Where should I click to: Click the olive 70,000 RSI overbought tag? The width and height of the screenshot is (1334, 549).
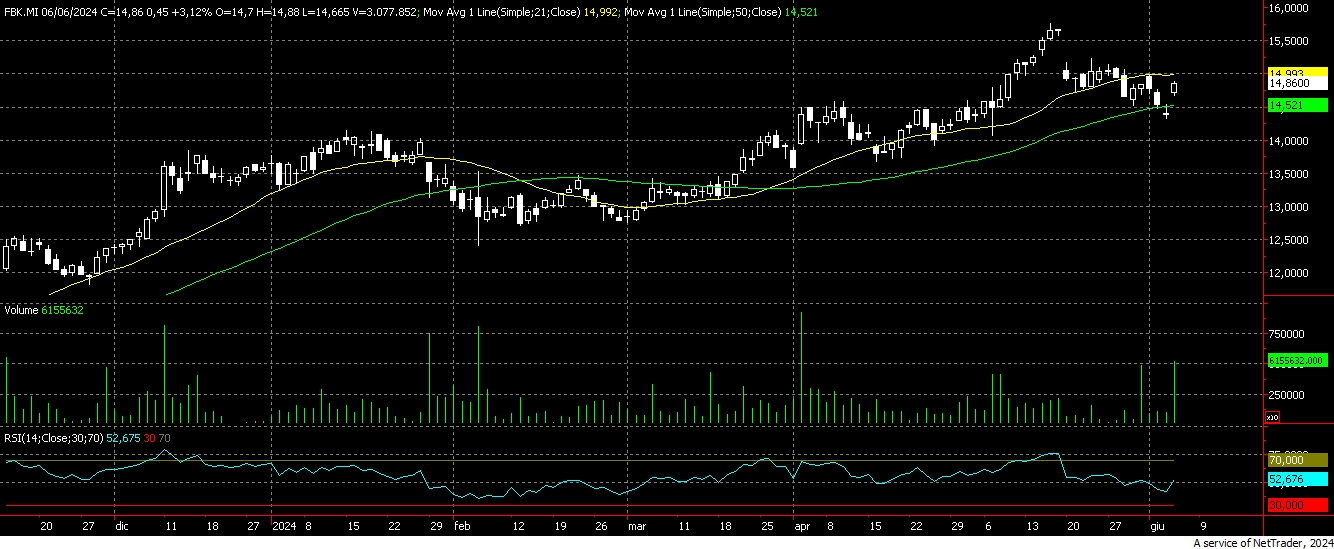pyautogui.click(x=1297, y=460)
